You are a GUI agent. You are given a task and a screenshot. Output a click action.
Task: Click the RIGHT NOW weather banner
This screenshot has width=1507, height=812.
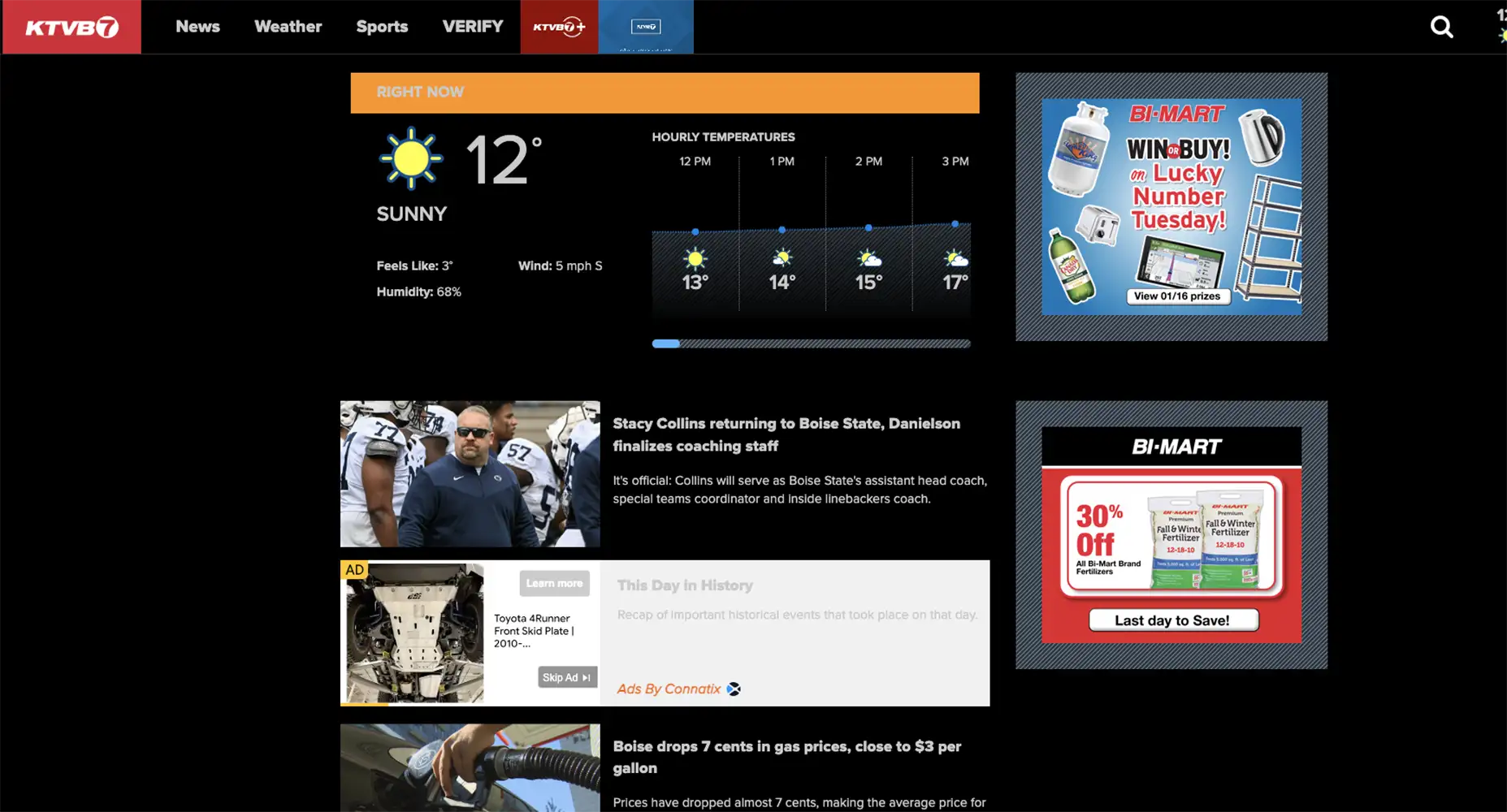[665, 93]
